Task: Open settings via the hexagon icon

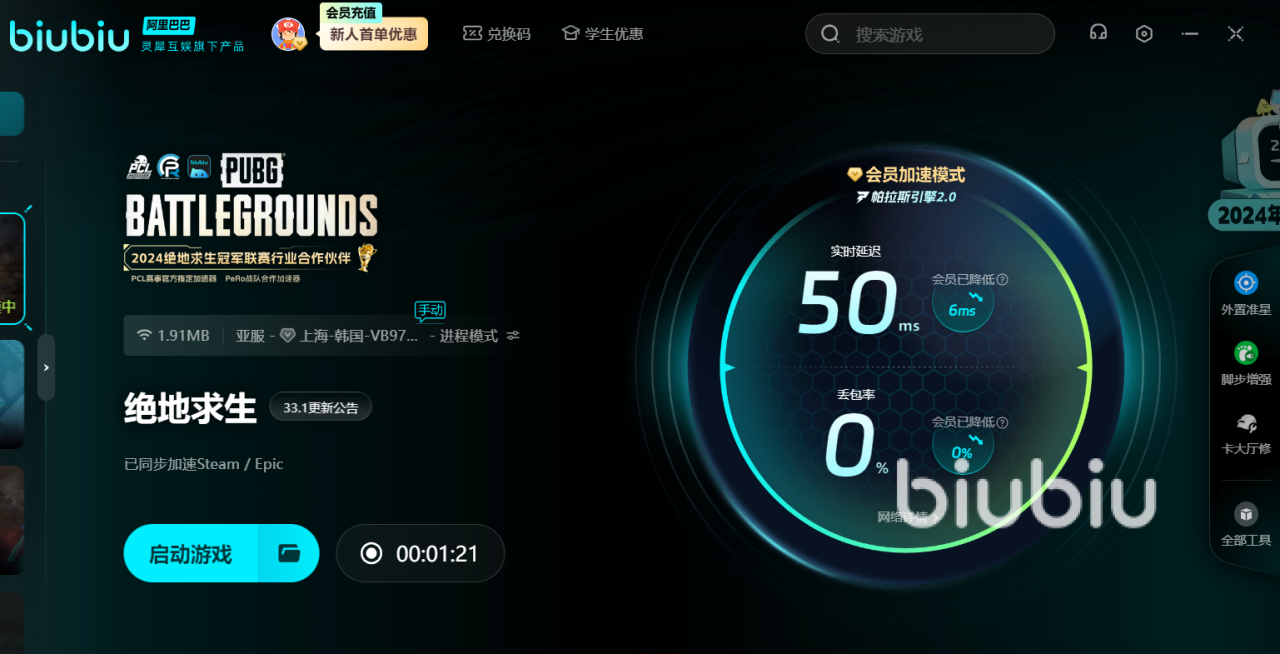Action: 1144,33
